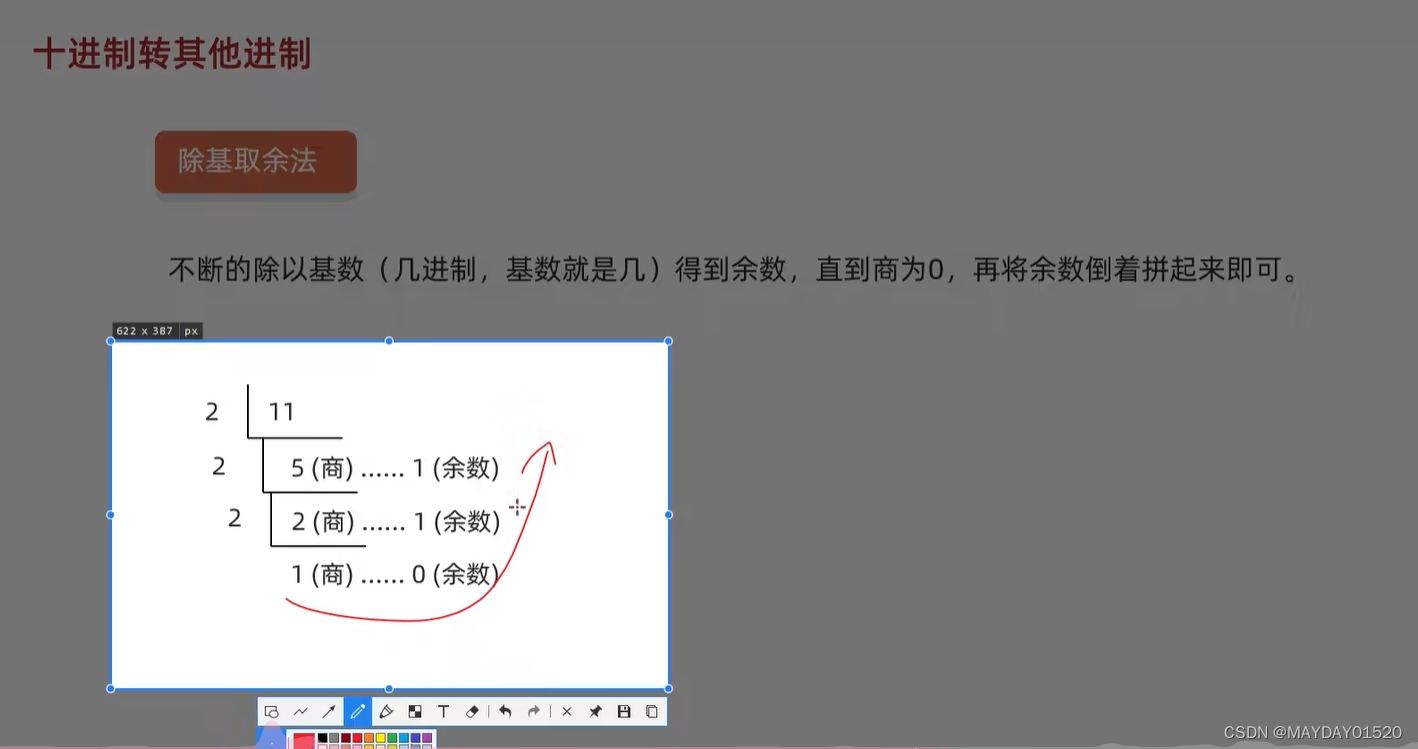
Task: Pick the gray color swatch
Action: [x=334, y=737]
